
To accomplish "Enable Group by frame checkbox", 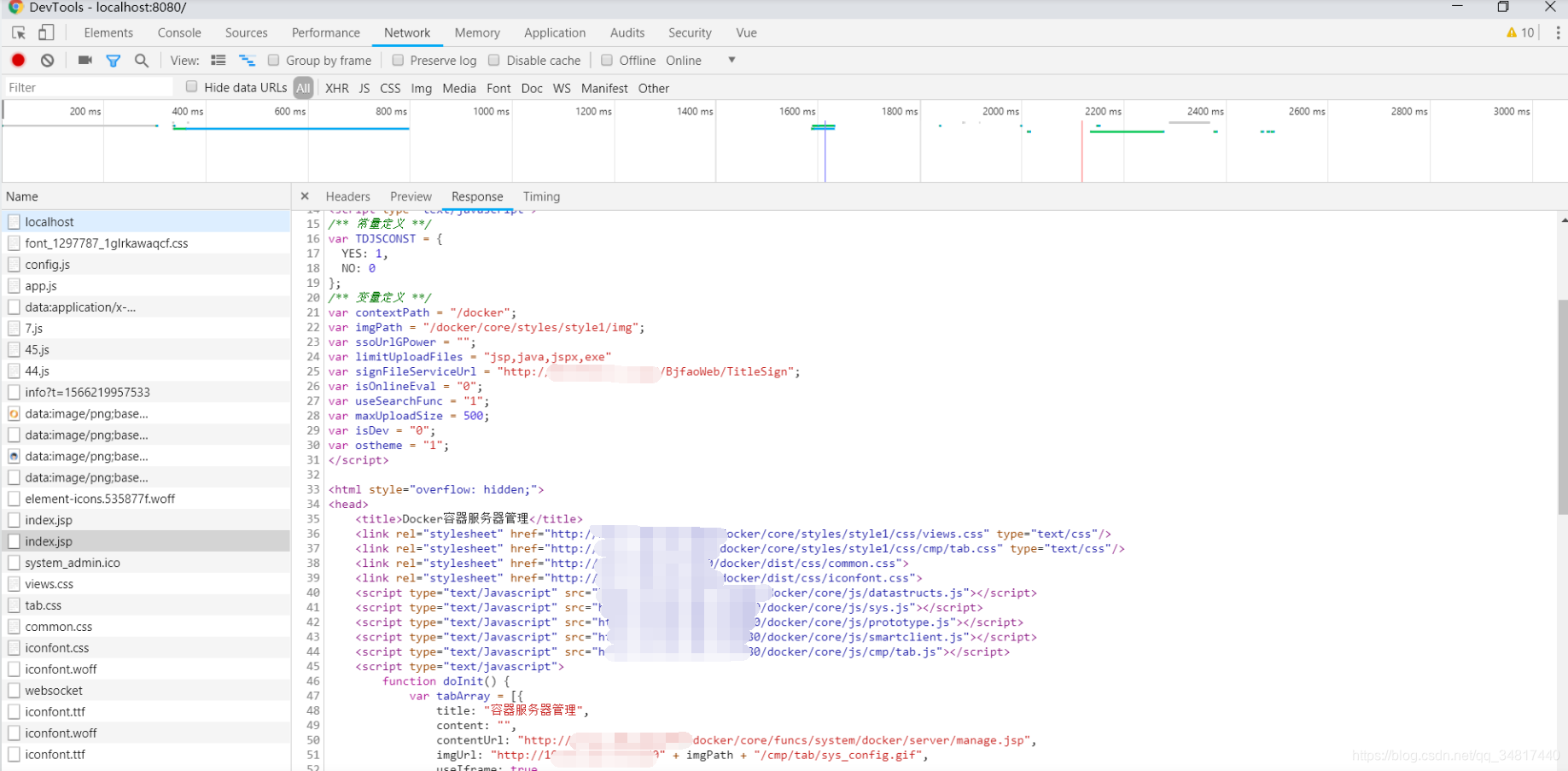I will (x=274, y=60).
